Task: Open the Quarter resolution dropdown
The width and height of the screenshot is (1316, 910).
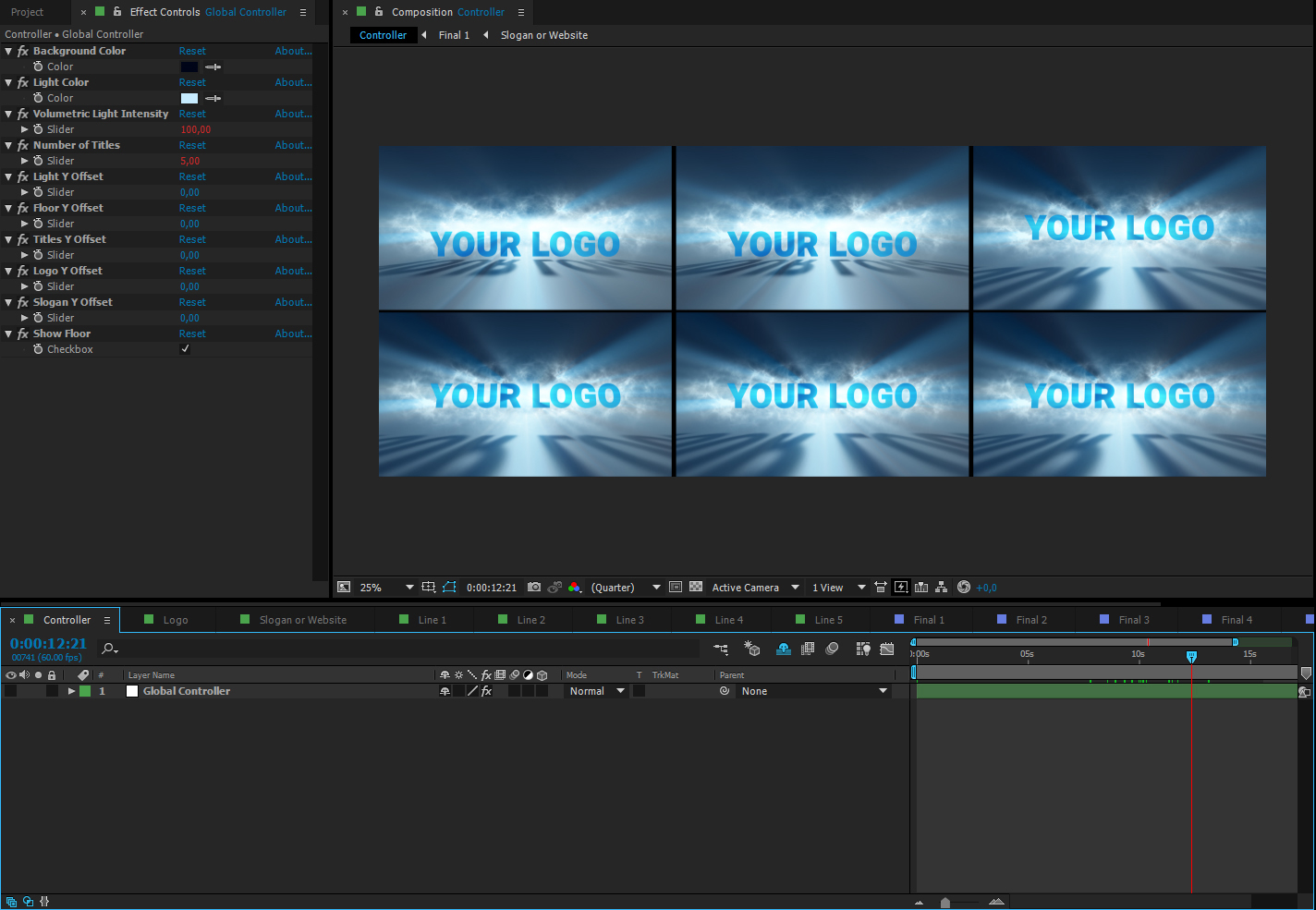Action: click(626, 588)
